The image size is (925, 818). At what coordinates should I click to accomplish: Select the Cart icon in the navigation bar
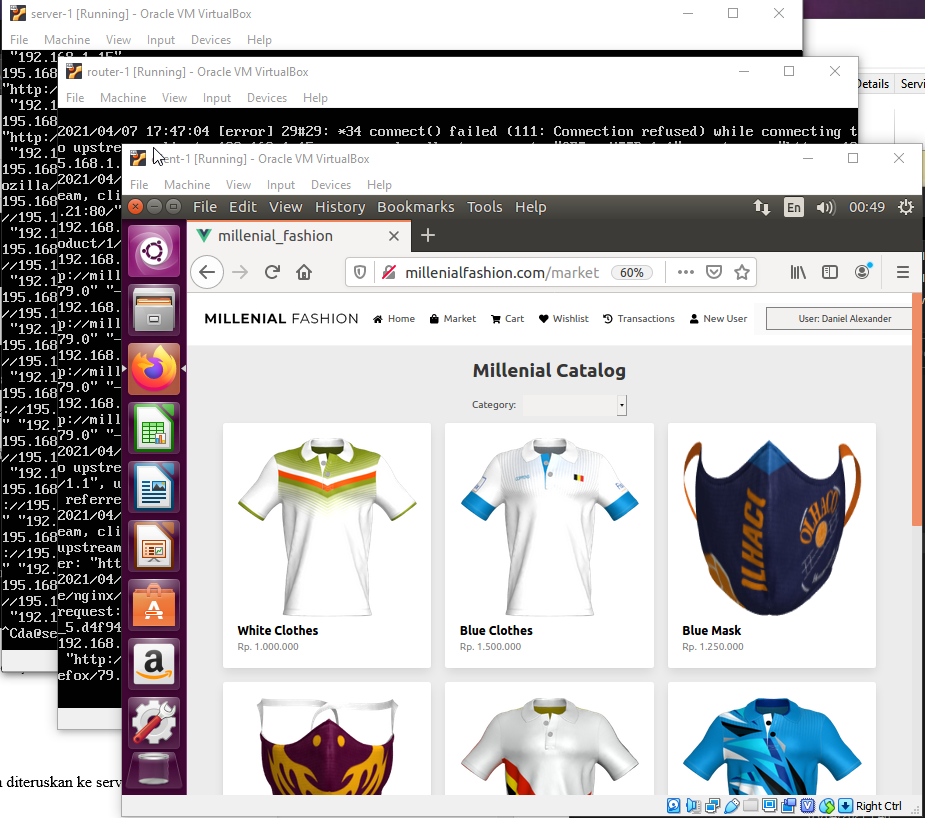[x=506, y=318]
